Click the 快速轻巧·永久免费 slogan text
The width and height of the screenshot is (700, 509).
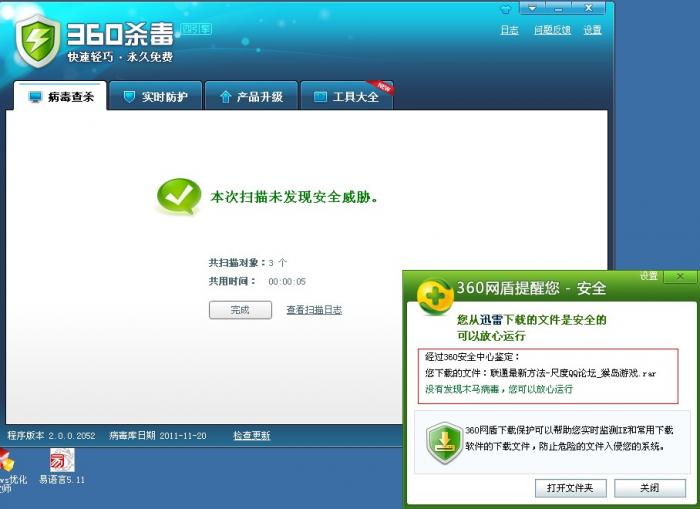click(120, 57)
